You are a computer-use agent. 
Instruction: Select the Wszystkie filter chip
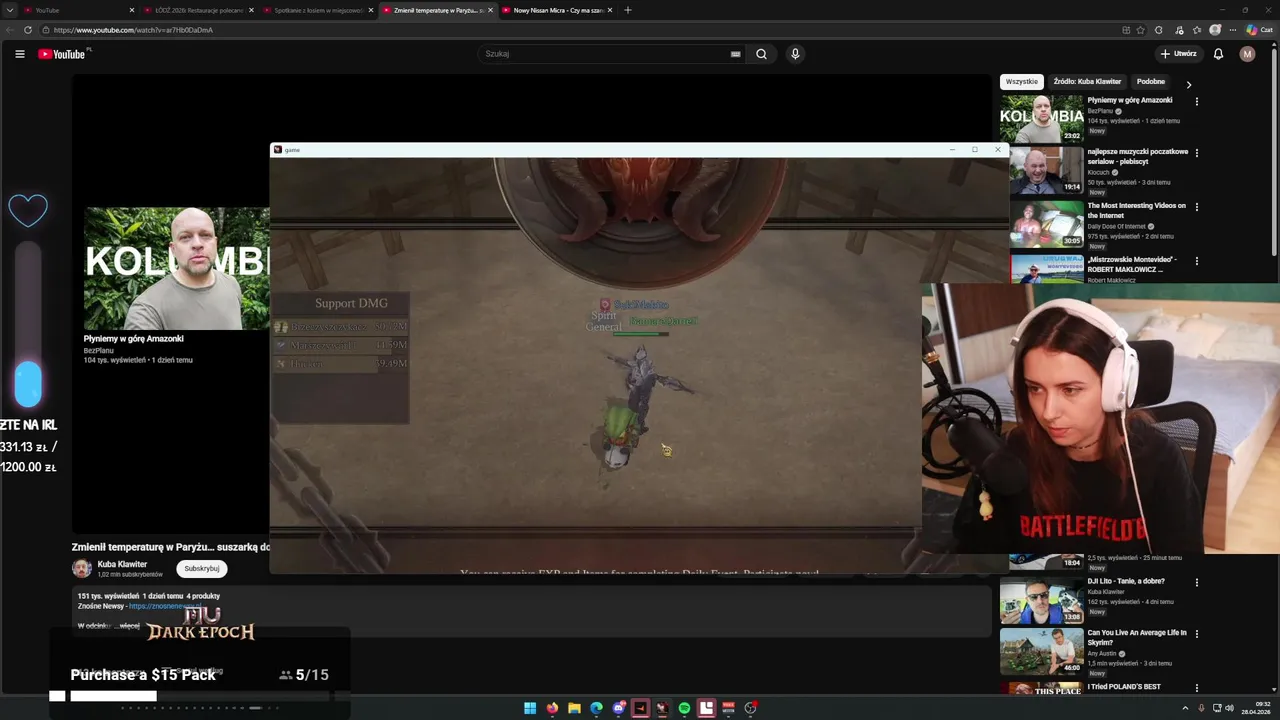pos(1022,82)
